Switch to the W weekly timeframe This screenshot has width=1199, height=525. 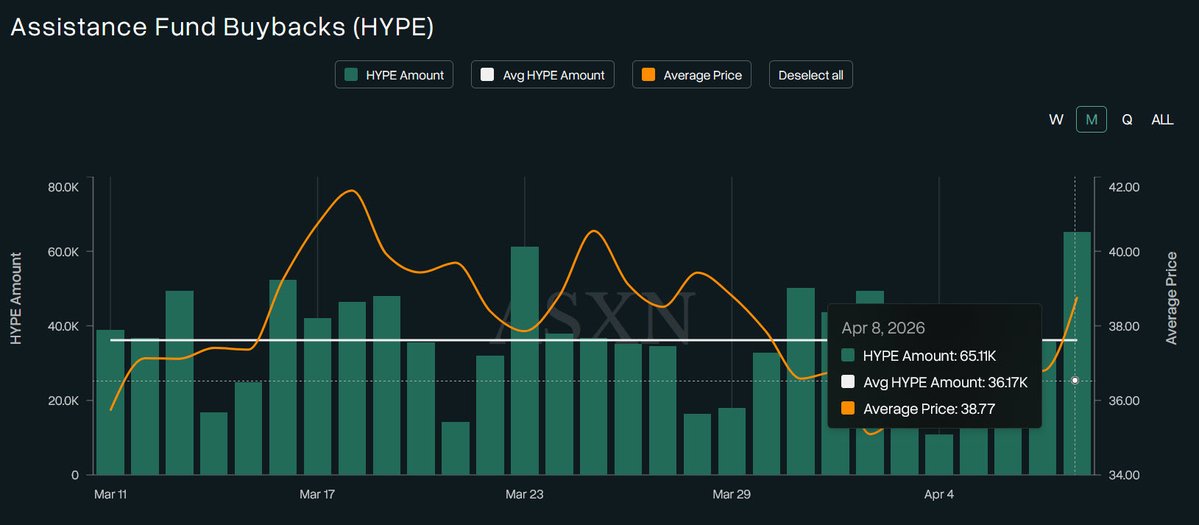(x=1055, y=119)
